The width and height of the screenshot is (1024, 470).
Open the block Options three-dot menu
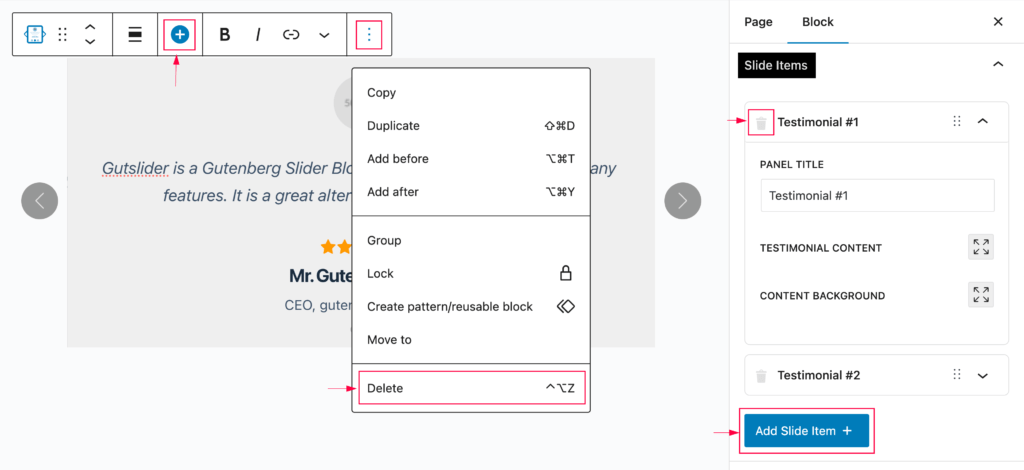[x=369, y=35]
